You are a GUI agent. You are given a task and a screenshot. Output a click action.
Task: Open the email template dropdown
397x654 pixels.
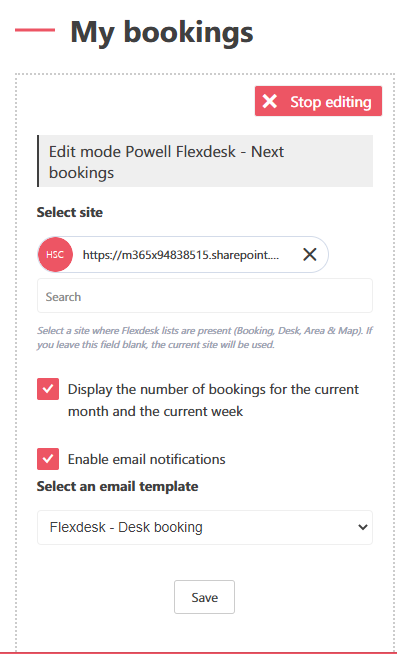click(205, 527)
